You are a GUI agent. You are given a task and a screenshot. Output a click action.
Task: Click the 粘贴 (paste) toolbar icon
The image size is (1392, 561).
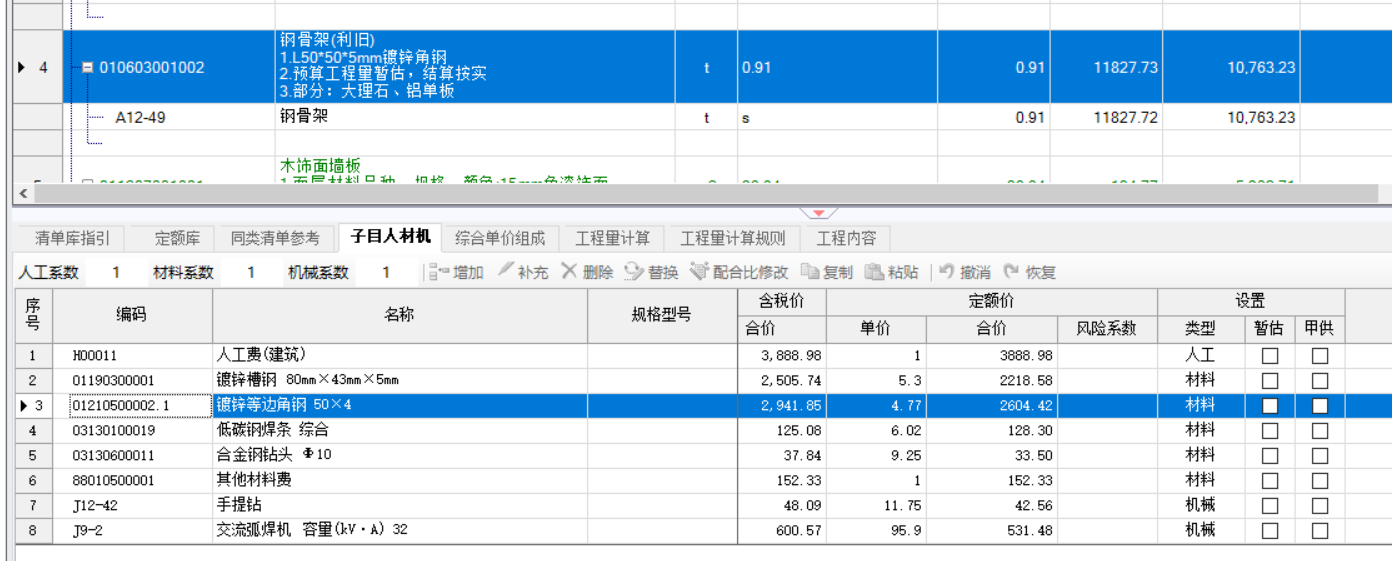[874, 272]
